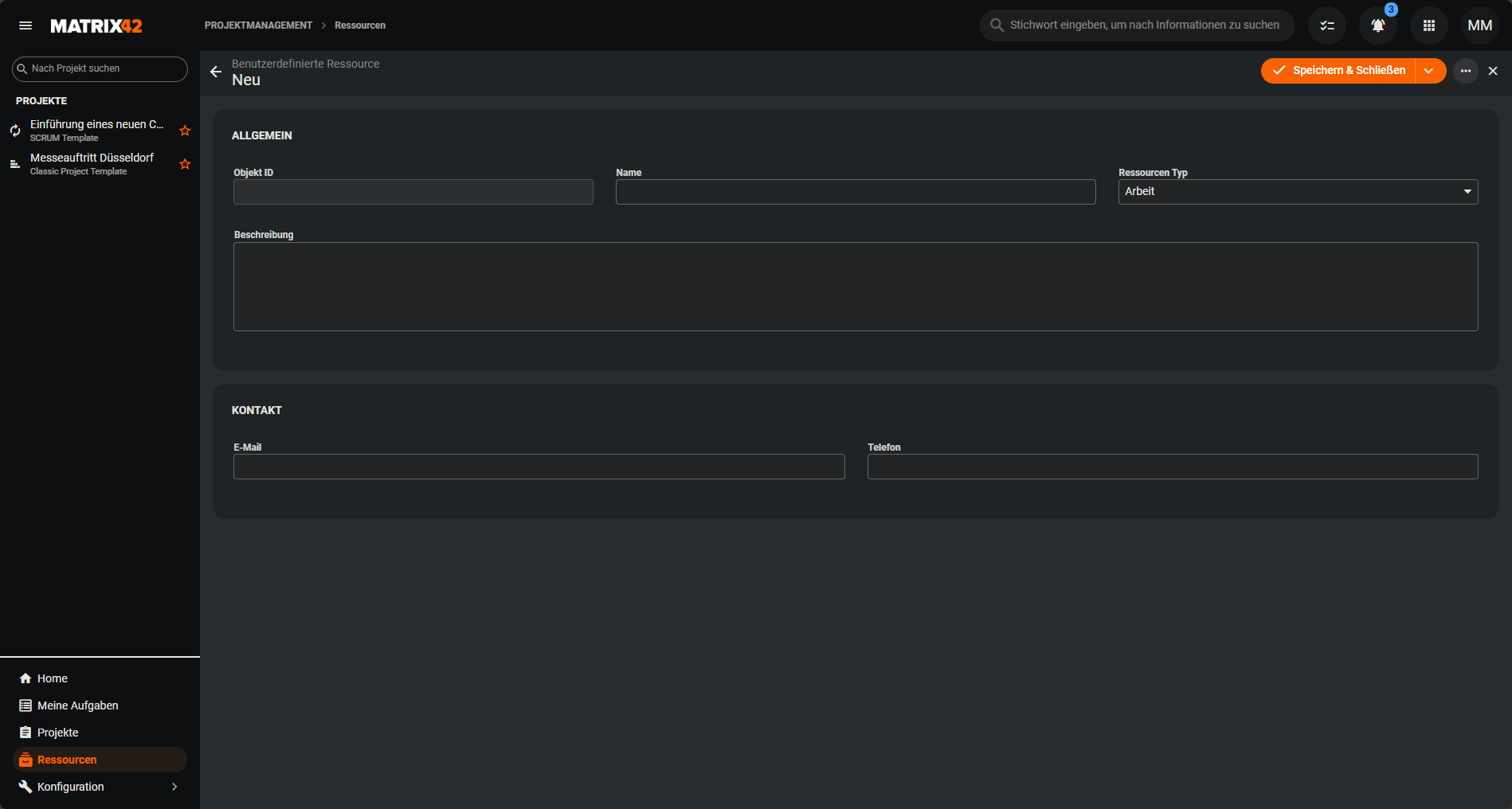The width and height of the screenshot is (1512, 809).
Task: Open Projekte in the sidebar
Action: 57,733
